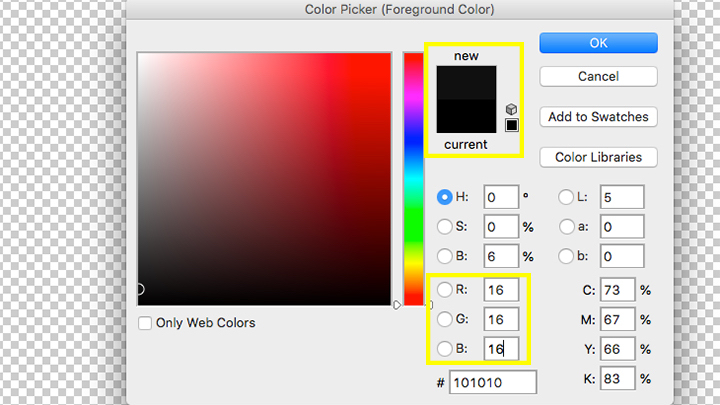This screenshot has height=405, width=720.
Task: Click the K black percentage field
Action: pos(616,379)
